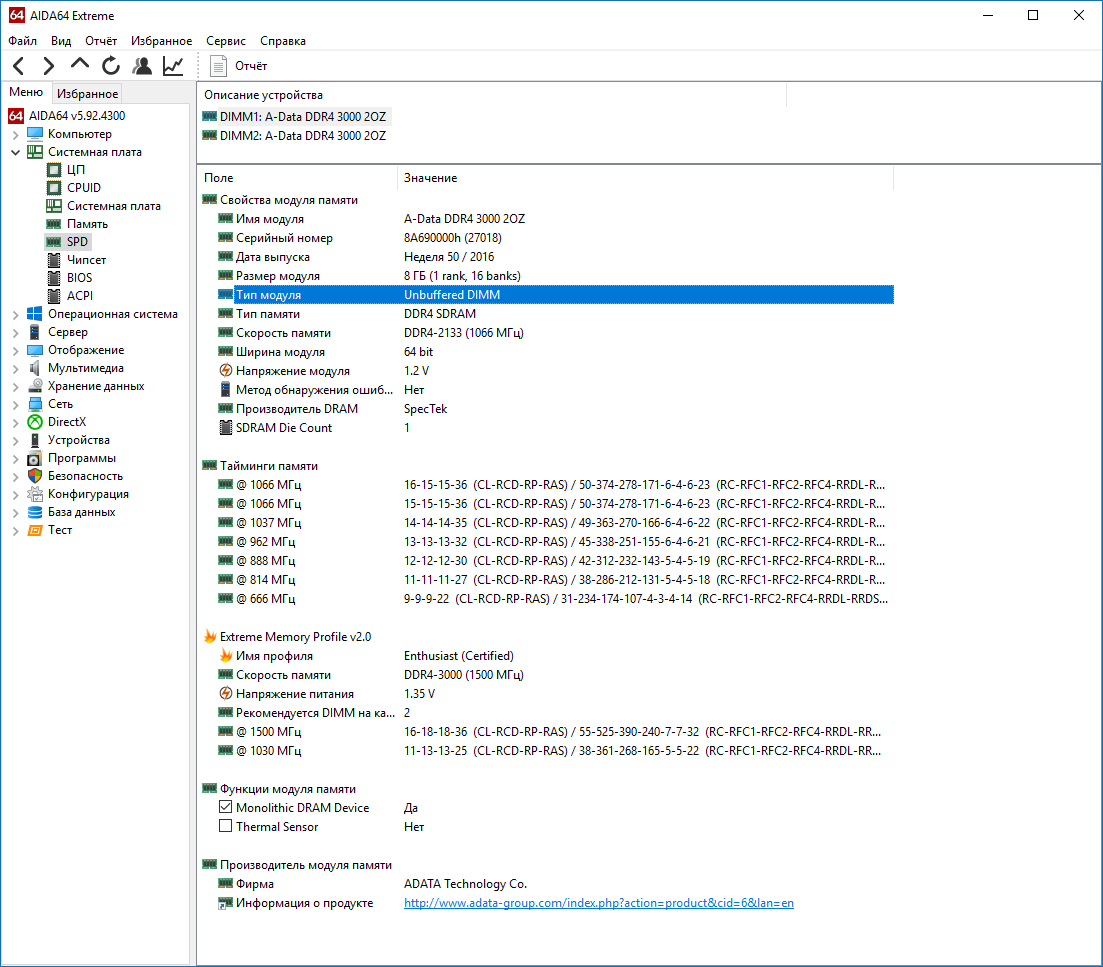Screen dimensions: 1103x967
Task: Select DIMM1: A-Data DDR4 3000 2OZ device
Action: 302,117
